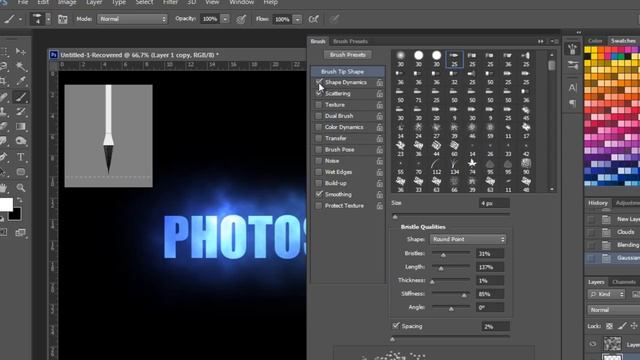Switch to the Channels tab

pyautogui.click(x=624, y=282)
